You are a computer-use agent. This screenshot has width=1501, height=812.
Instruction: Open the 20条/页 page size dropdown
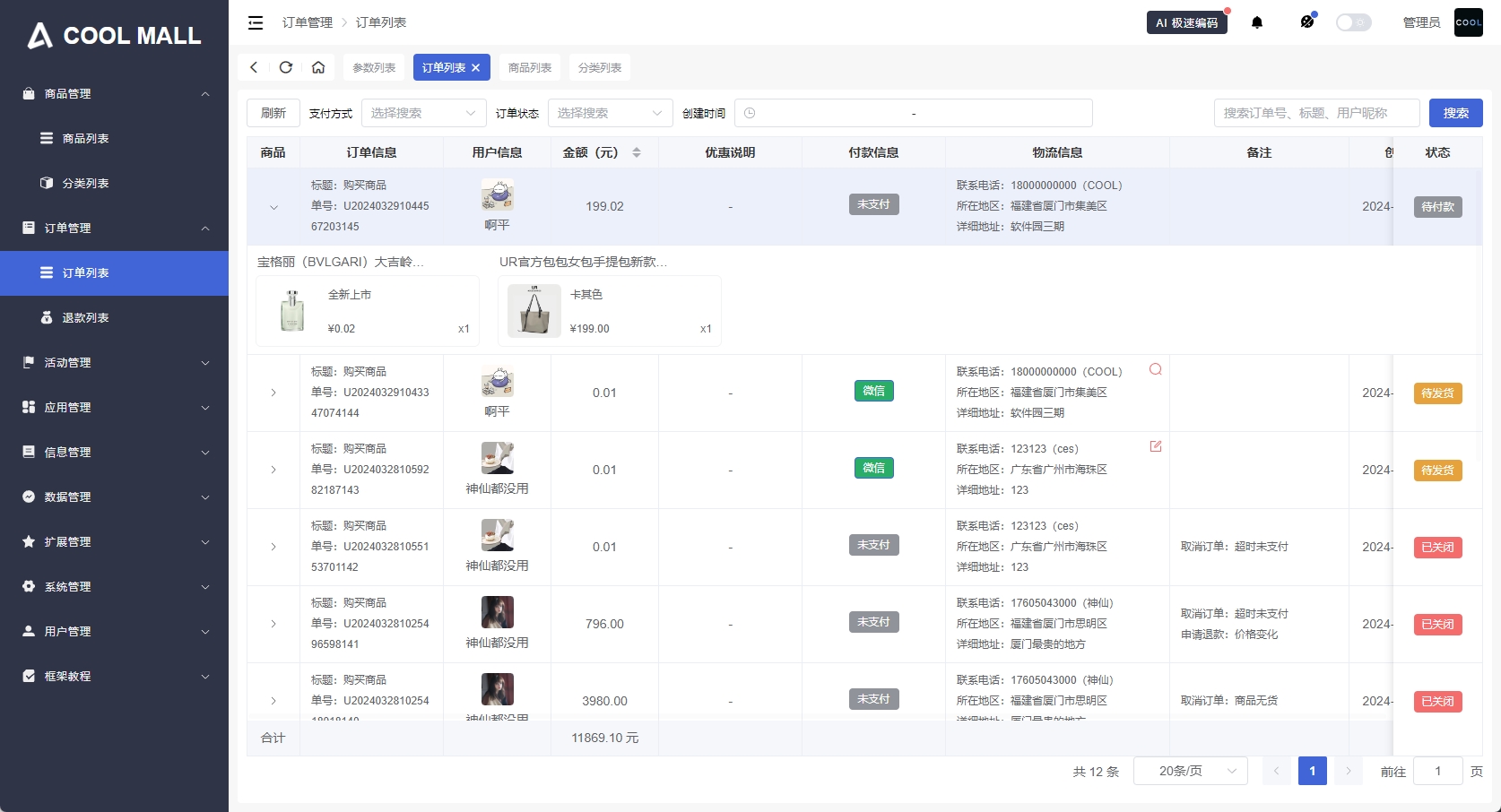1191,771
